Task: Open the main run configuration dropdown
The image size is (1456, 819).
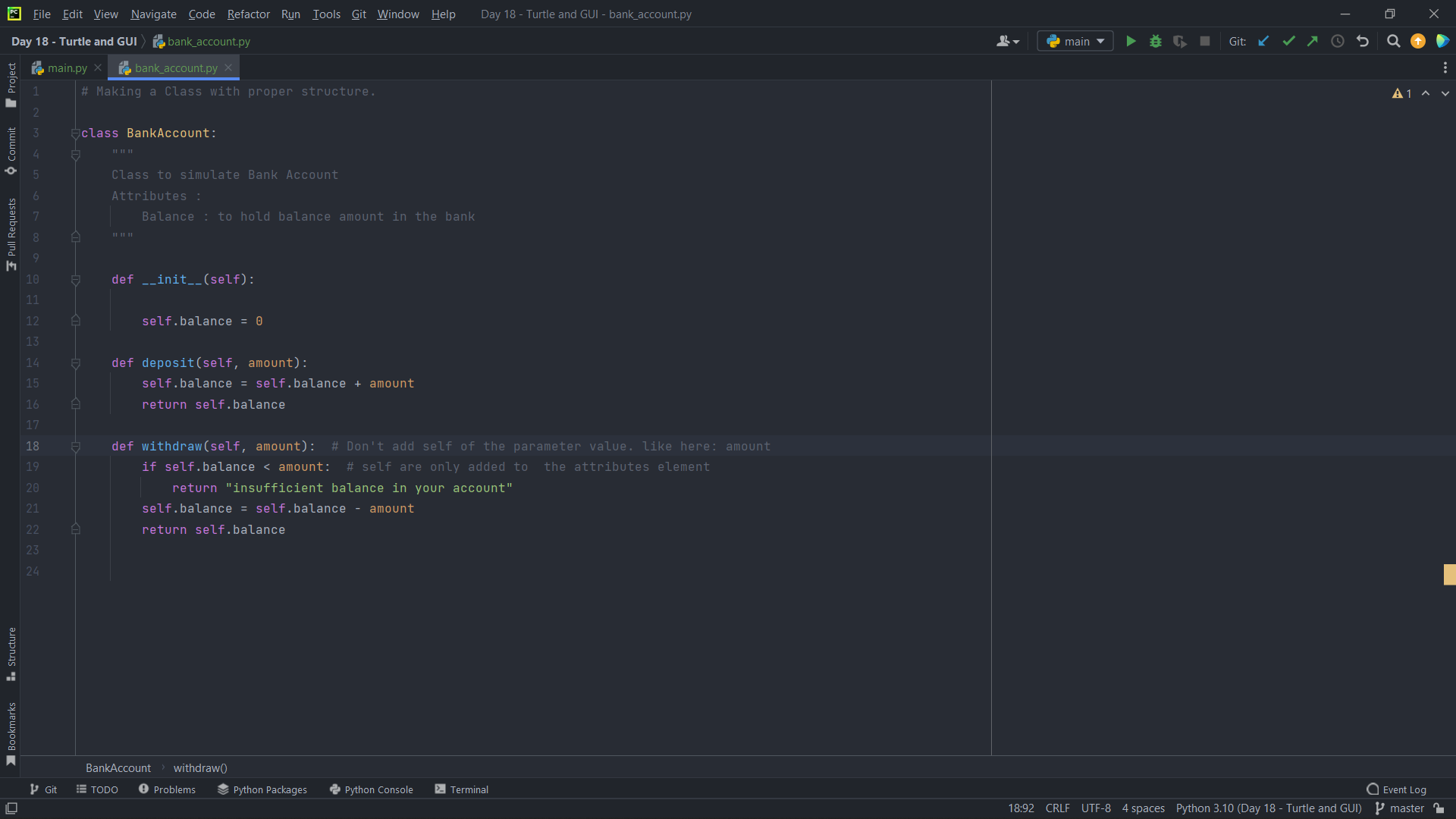Action: [x=1075, y=41]
